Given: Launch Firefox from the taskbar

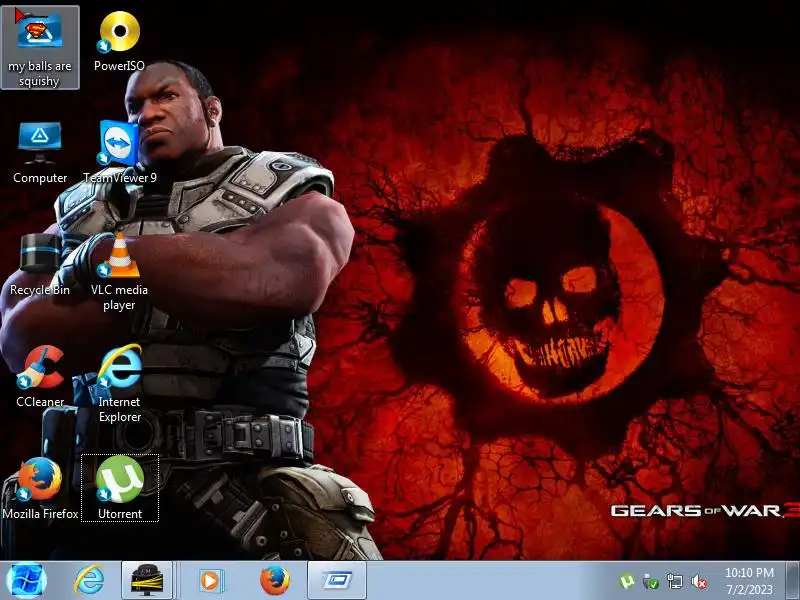Looking at the screenshot, I should [x=275, y=581].
